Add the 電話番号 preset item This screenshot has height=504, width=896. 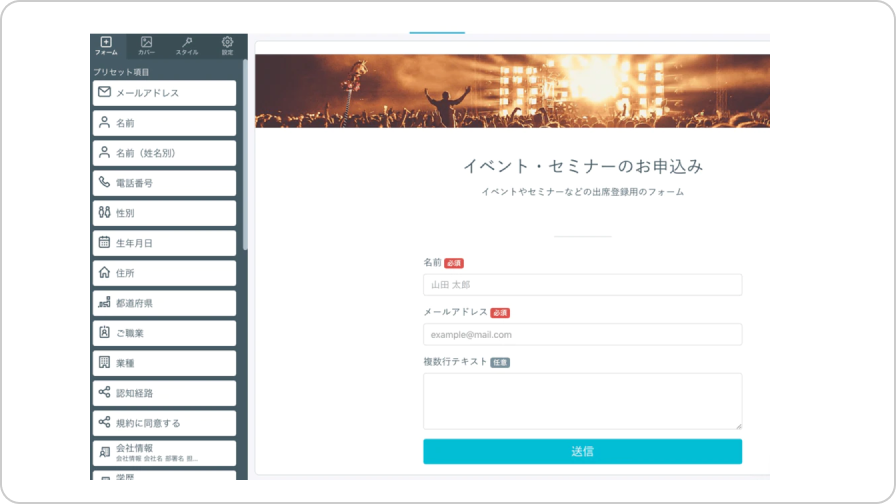pyautogui.click(x=164, y=183)
